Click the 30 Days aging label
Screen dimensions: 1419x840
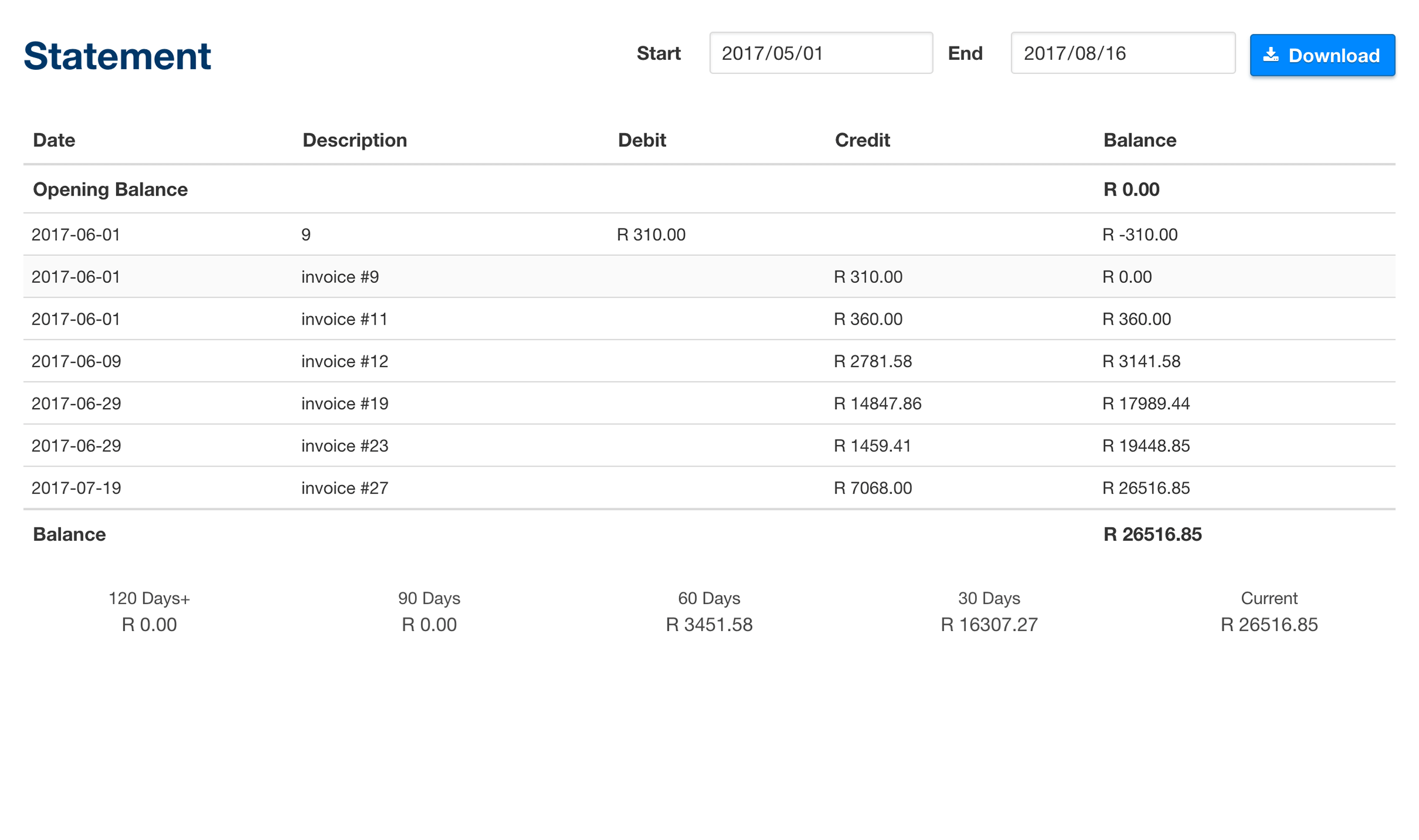pyautogui.click(x=989, y=599)
